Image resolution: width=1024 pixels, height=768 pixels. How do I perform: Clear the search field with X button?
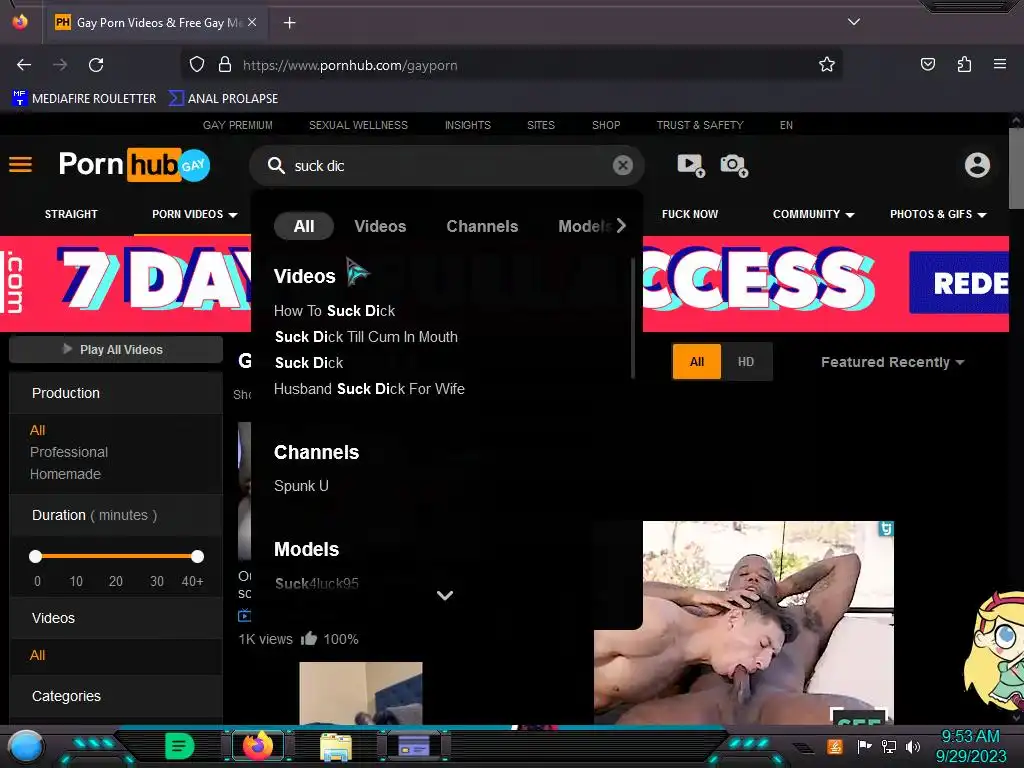[x=623, y=165]
